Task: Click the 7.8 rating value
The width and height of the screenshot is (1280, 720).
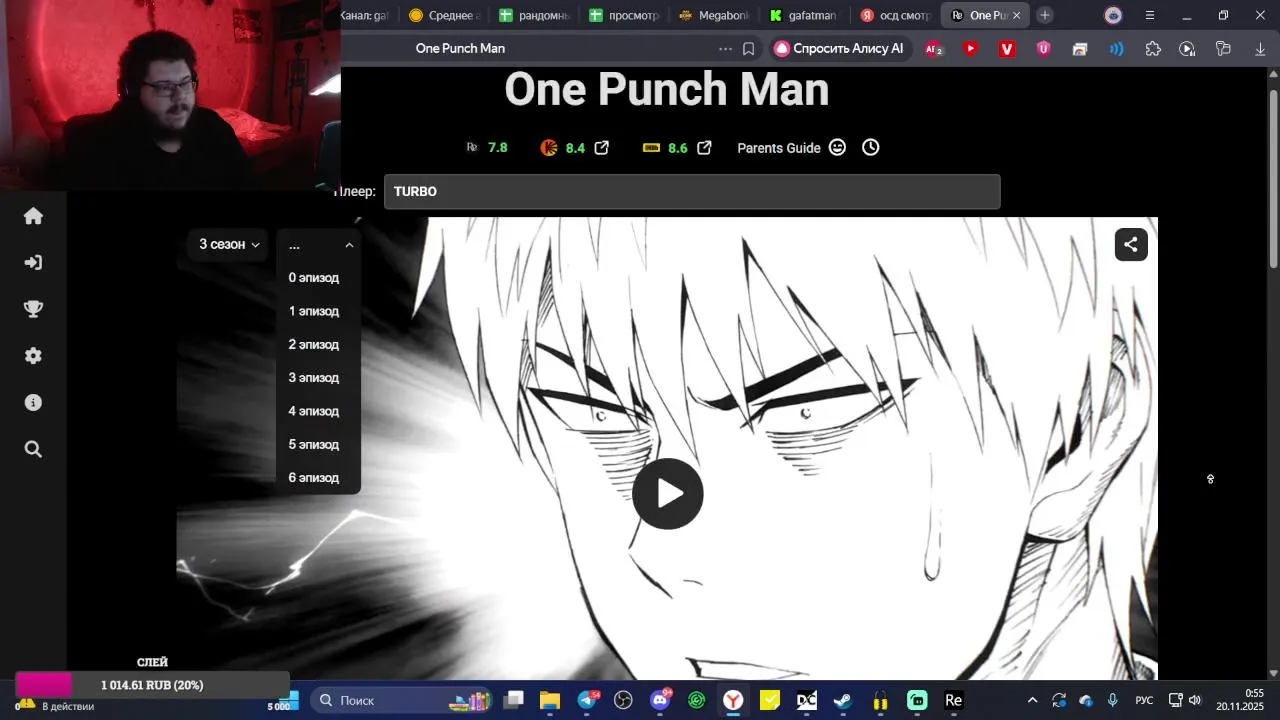Action: coord(498,147)
